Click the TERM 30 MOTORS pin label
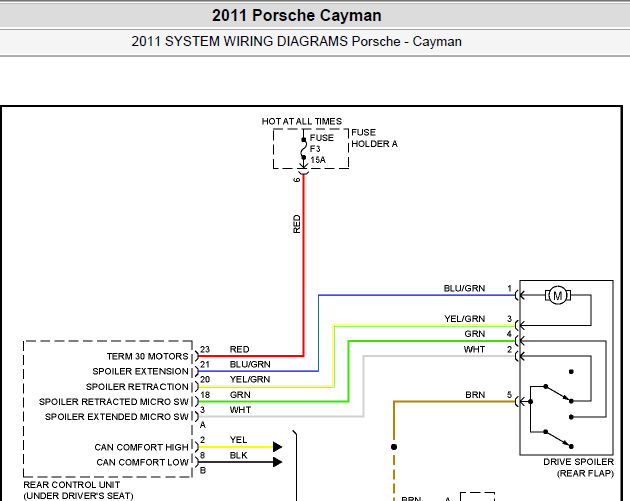Screen dimensions: 630x501 147,356
